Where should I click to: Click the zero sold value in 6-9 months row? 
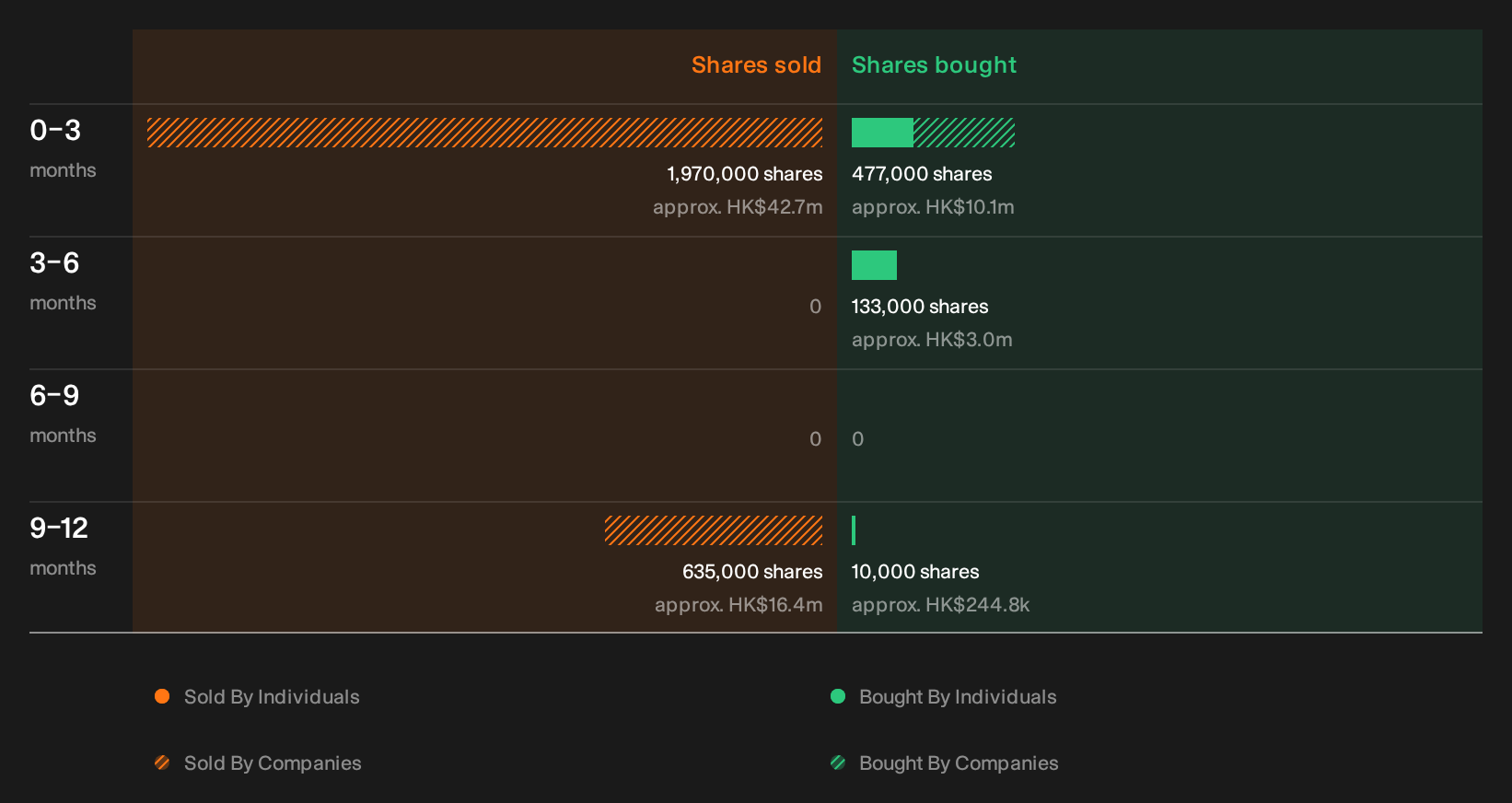(x=815, y=439)
